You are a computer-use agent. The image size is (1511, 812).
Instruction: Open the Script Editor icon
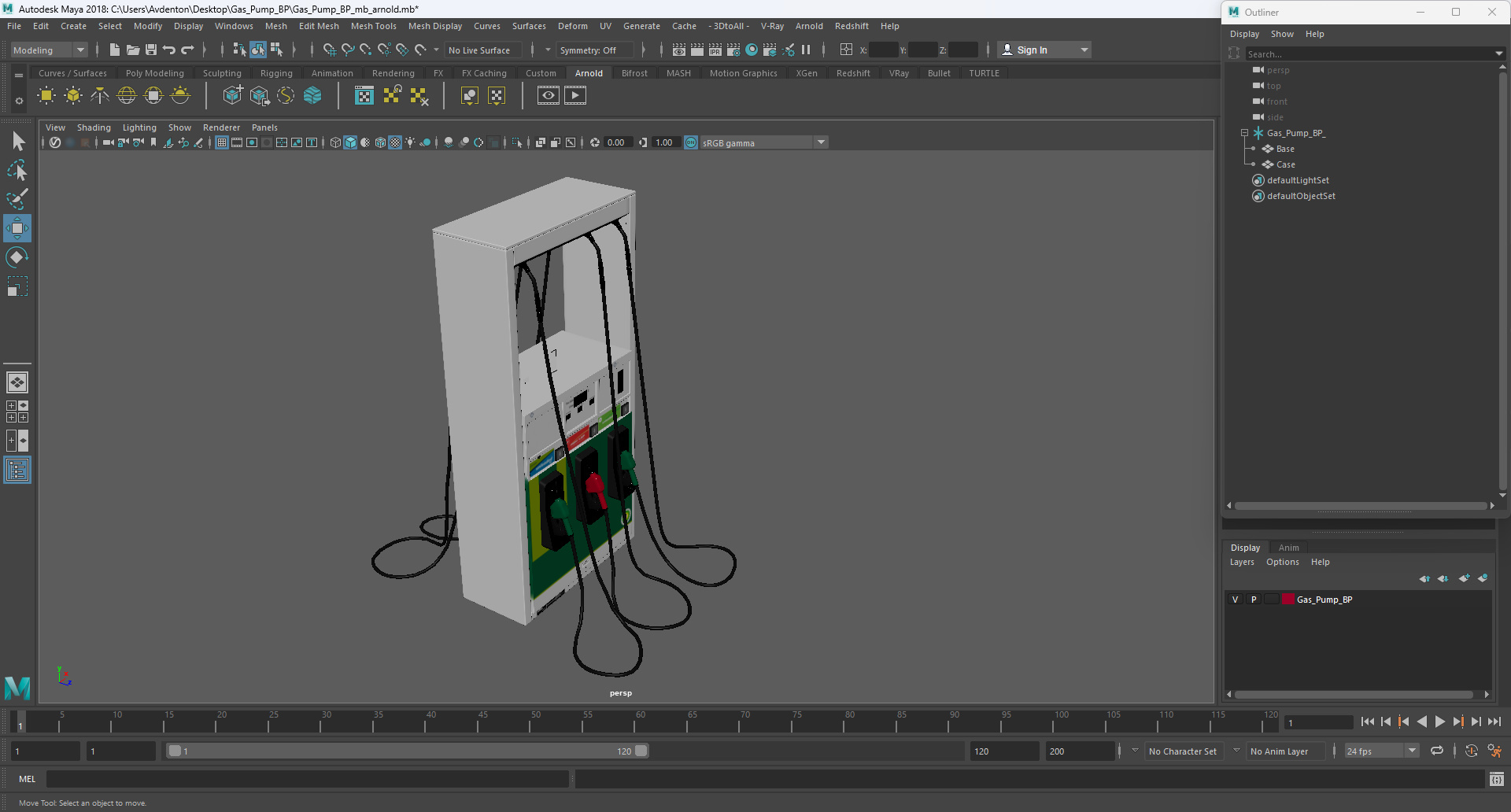point(1496,779)
